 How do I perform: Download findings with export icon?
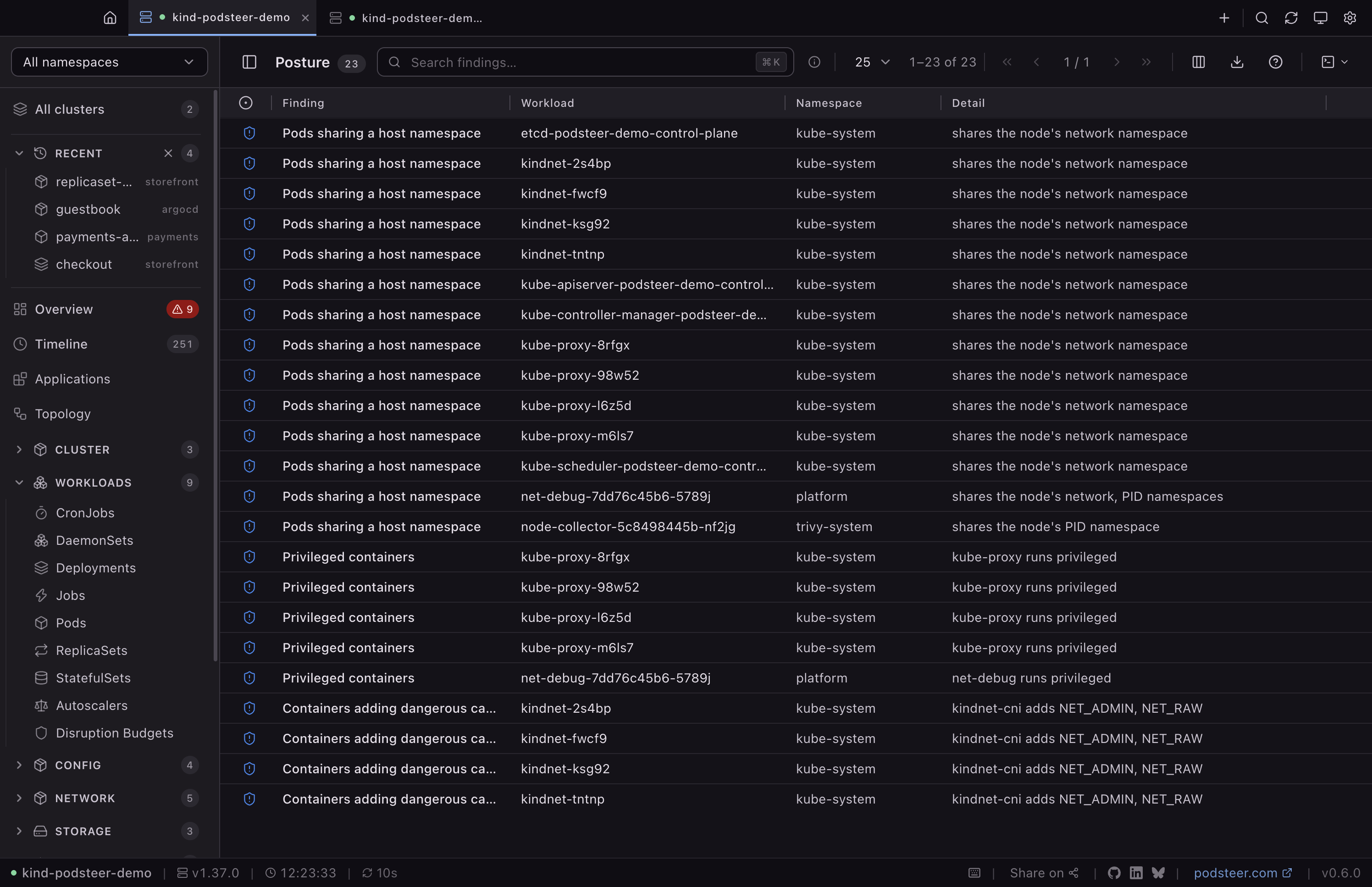[x=1237, y=62]
